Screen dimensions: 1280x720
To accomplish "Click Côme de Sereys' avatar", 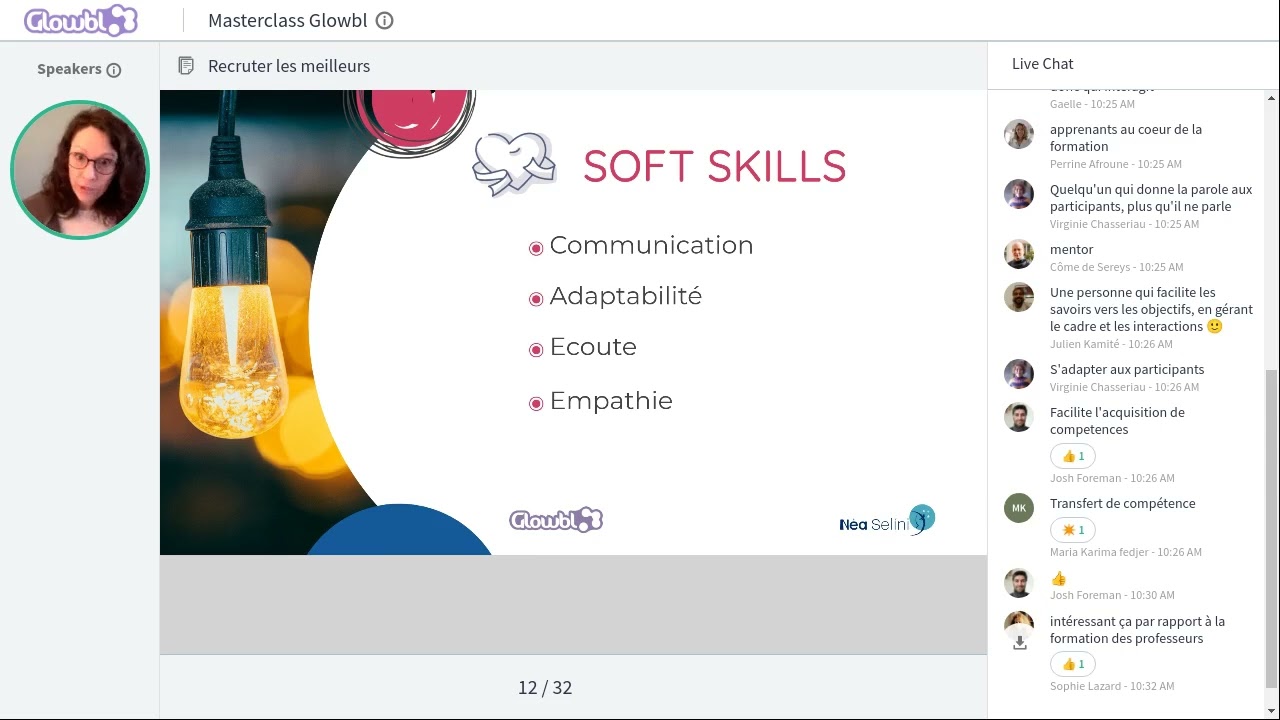I will coord(1019,254).
